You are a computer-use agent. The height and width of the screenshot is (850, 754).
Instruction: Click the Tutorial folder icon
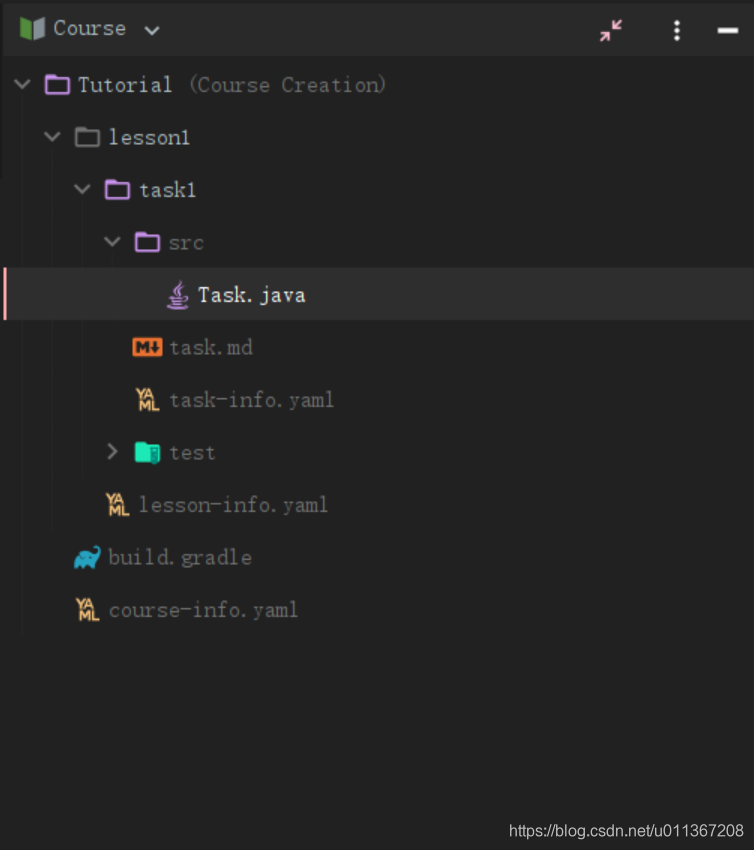[x=57, y=85]
